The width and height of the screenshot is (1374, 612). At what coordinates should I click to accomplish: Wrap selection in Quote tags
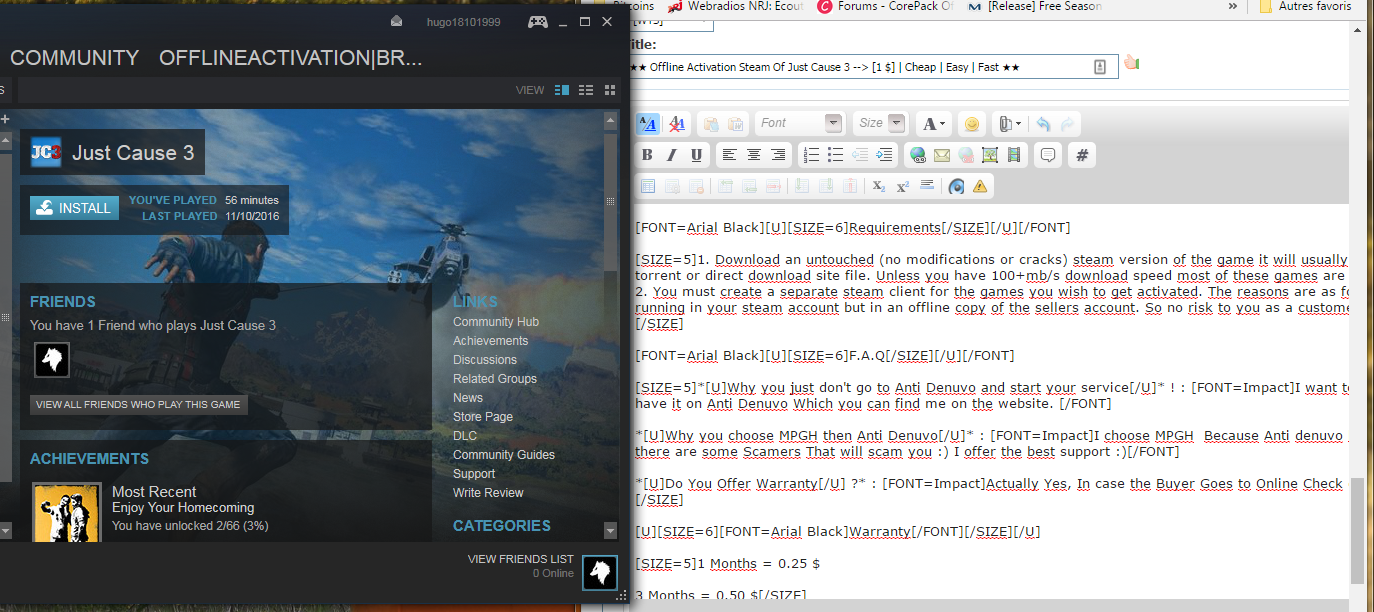tap(1048, 155)
